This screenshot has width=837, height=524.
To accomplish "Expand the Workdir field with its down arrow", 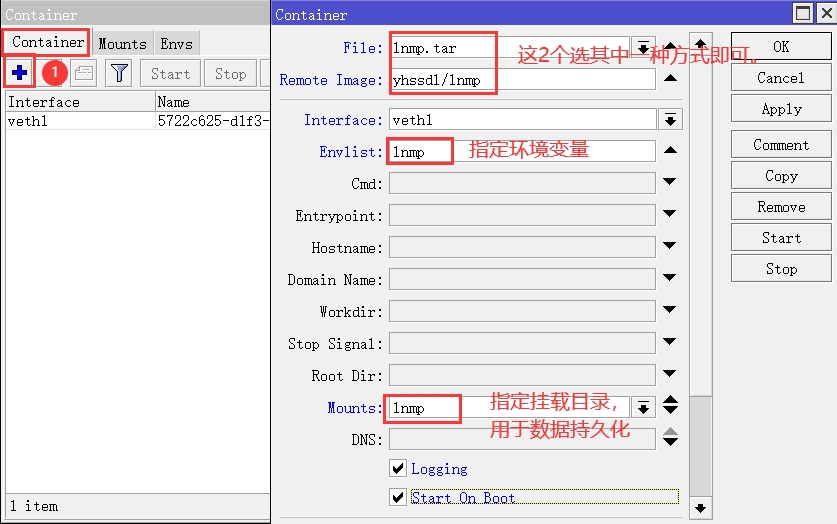I will point(670,312).
